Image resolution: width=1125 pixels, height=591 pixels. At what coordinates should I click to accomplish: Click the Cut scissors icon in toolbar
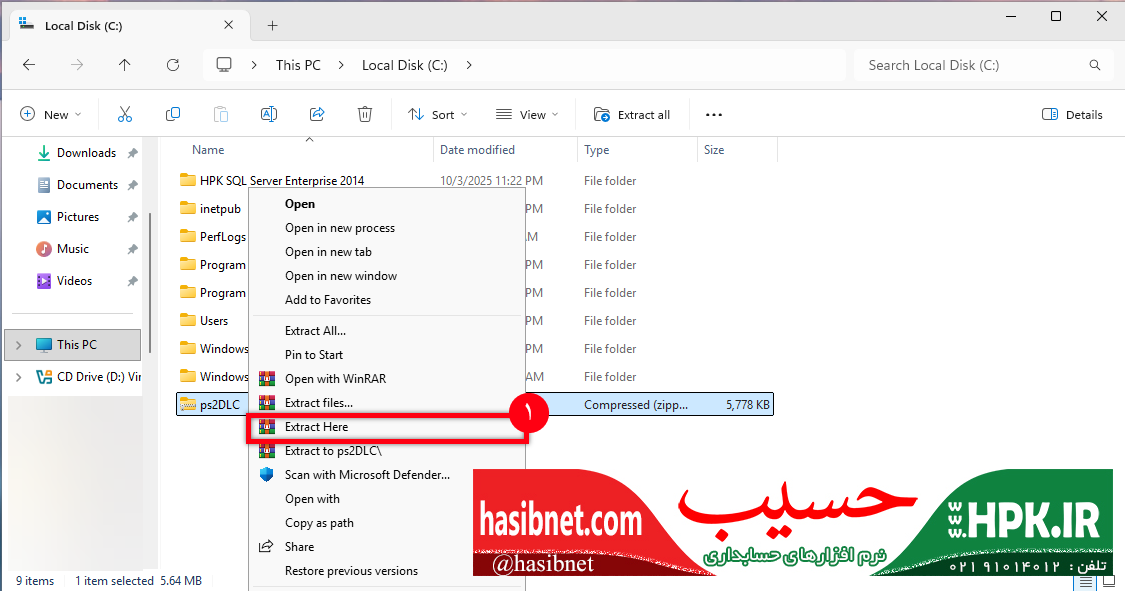[125, 115]
